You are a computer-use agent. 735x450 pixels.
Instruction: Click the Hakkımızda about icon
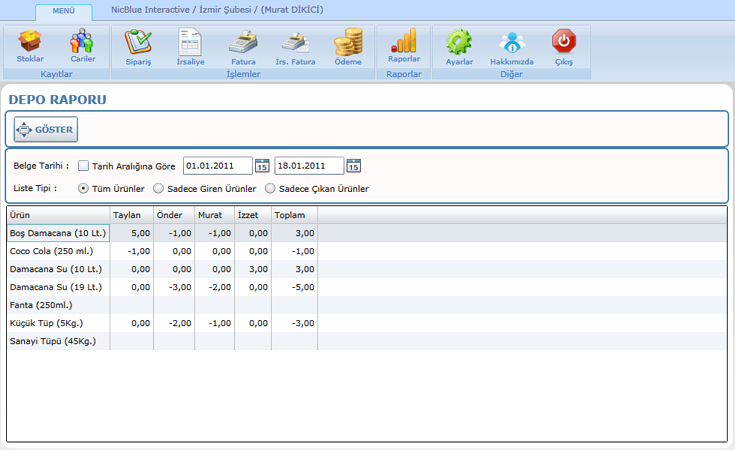(511, 45)
